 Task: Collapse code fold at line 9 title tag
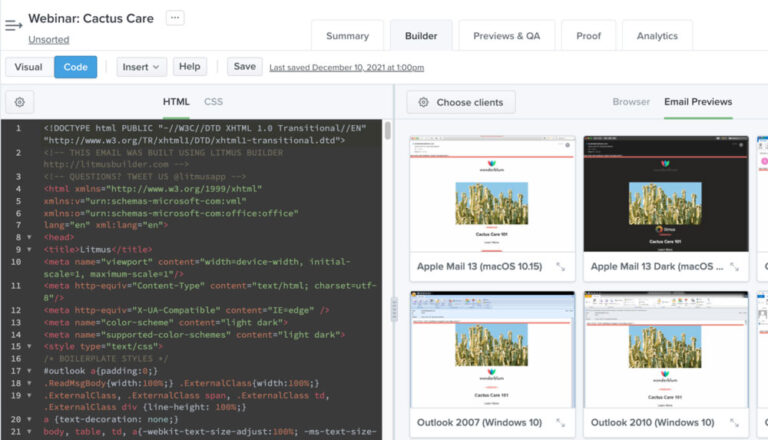point(29,249)
